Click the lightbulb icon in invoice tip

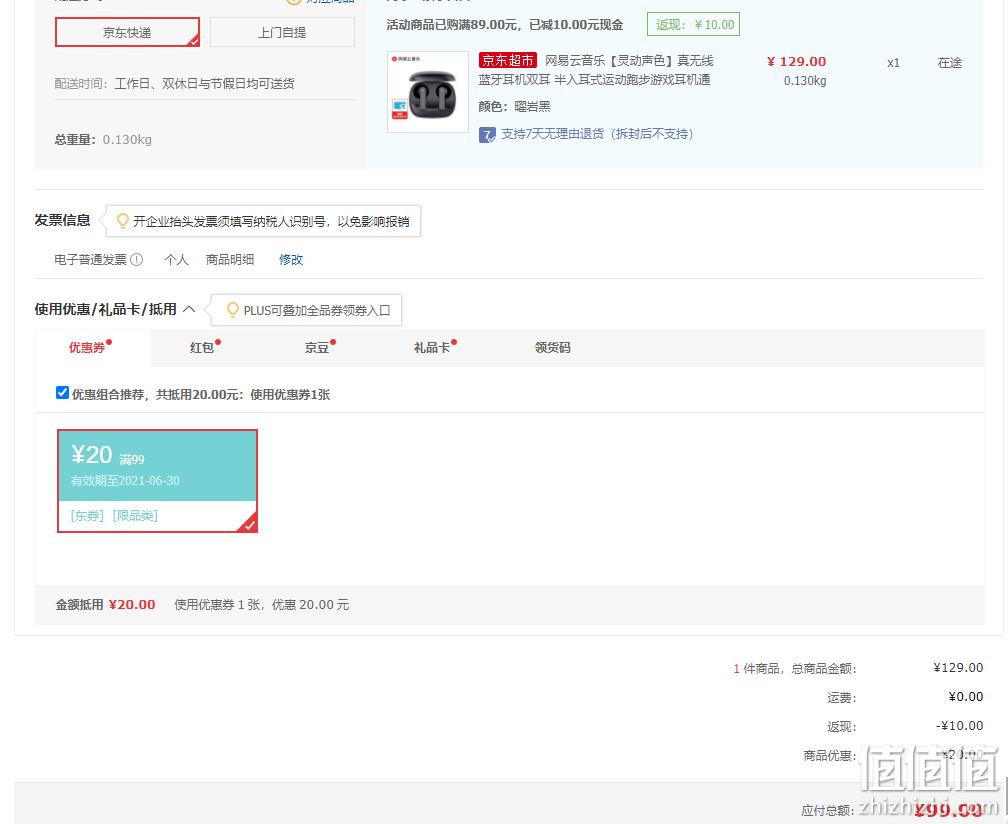(x=122, y=221)
